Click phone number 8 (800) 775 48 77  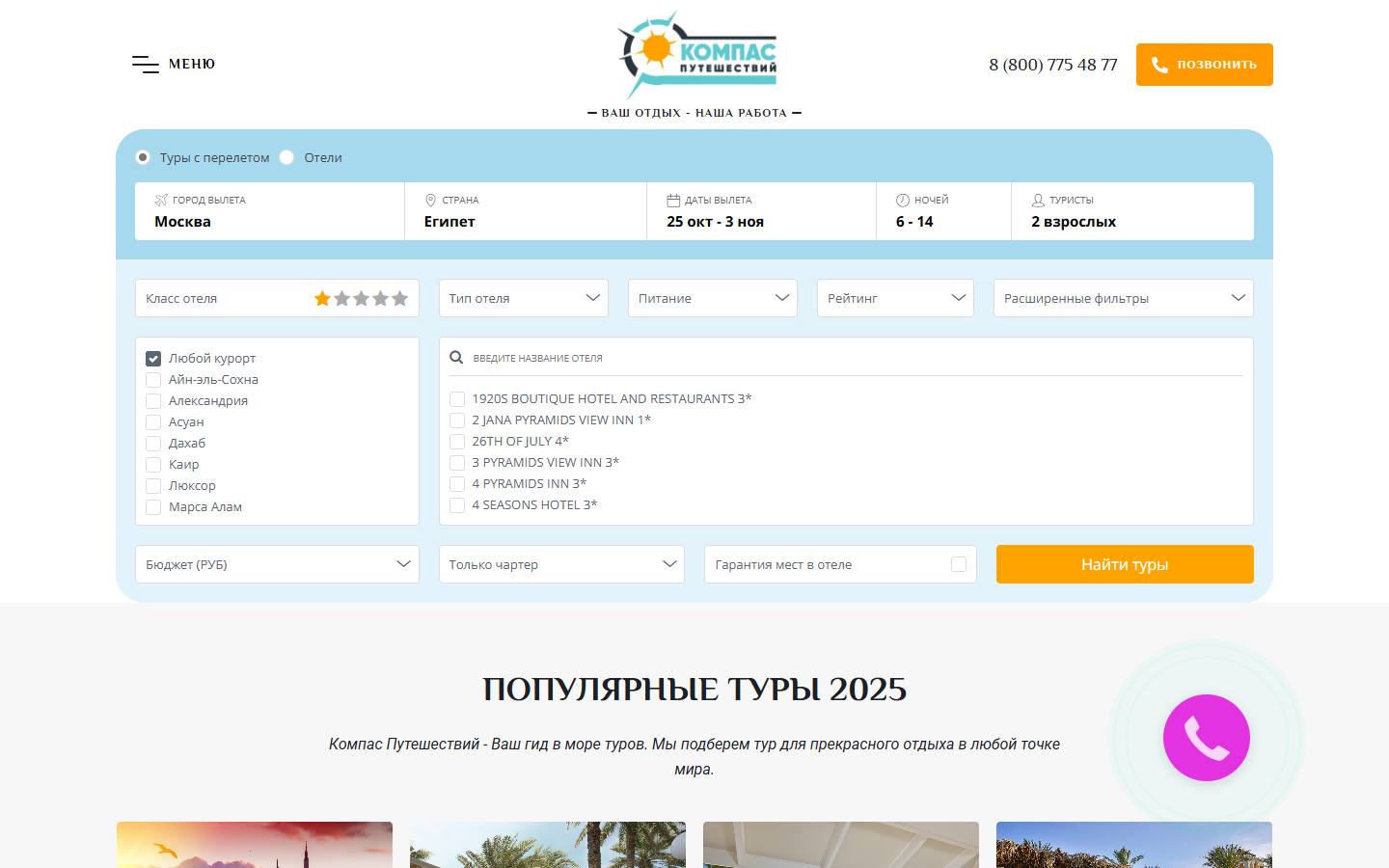pyautogui.click(x=1053, y=65)
